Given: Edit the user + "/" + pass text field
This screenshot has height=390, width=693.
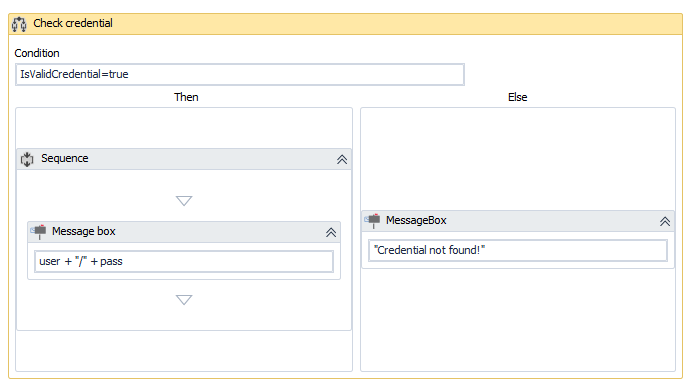Looking at the screenshot, I should tap(184, 261).
